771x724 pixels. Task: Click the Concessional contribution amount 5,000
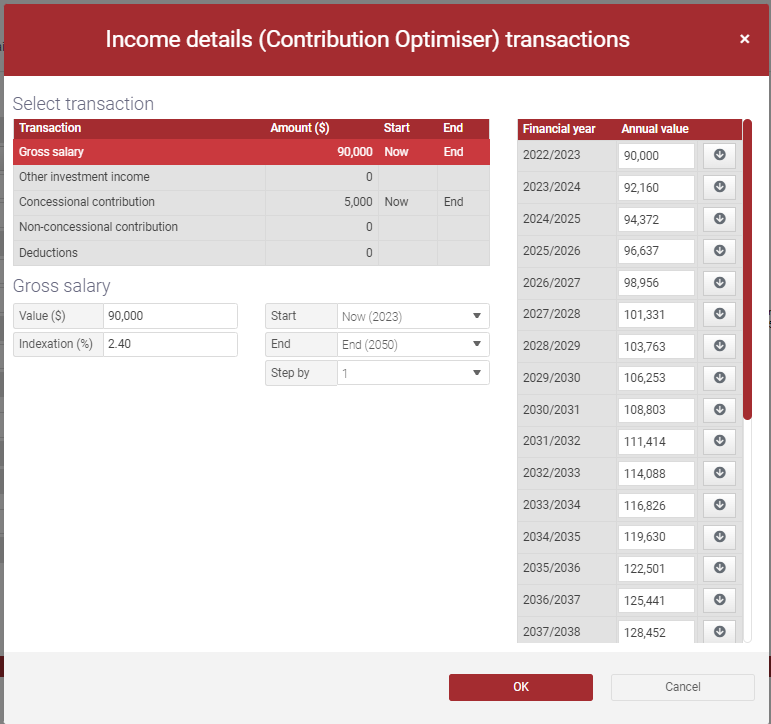(x=358, y=202)
